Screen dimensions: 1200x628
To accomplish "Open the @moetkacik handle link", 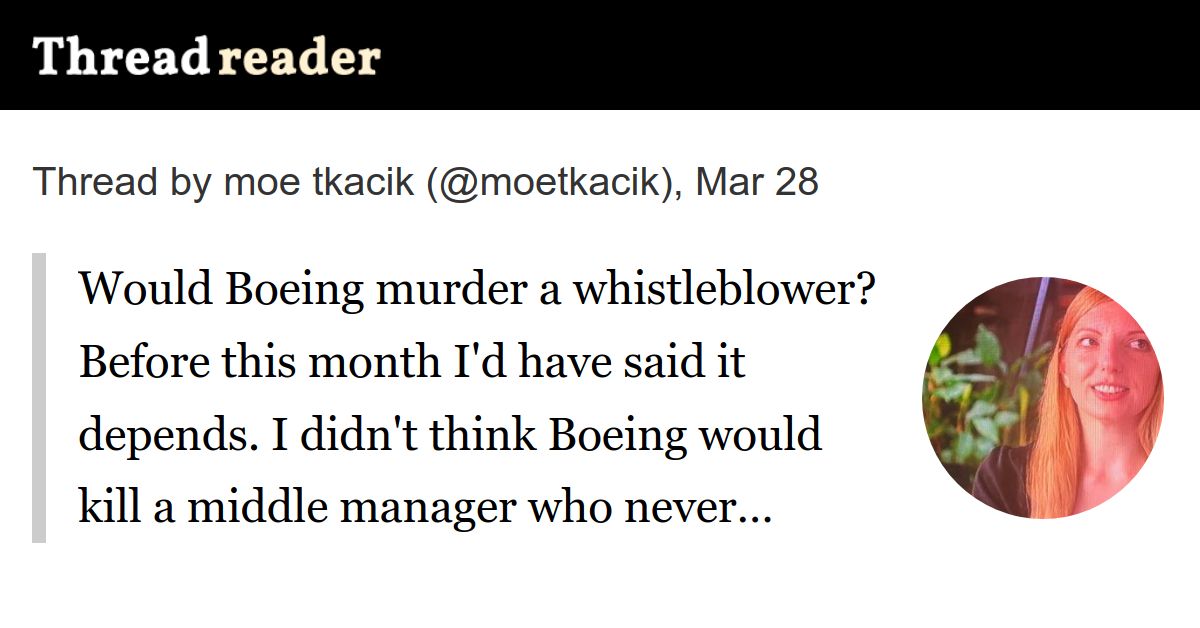I will click(x=549, y=182).
